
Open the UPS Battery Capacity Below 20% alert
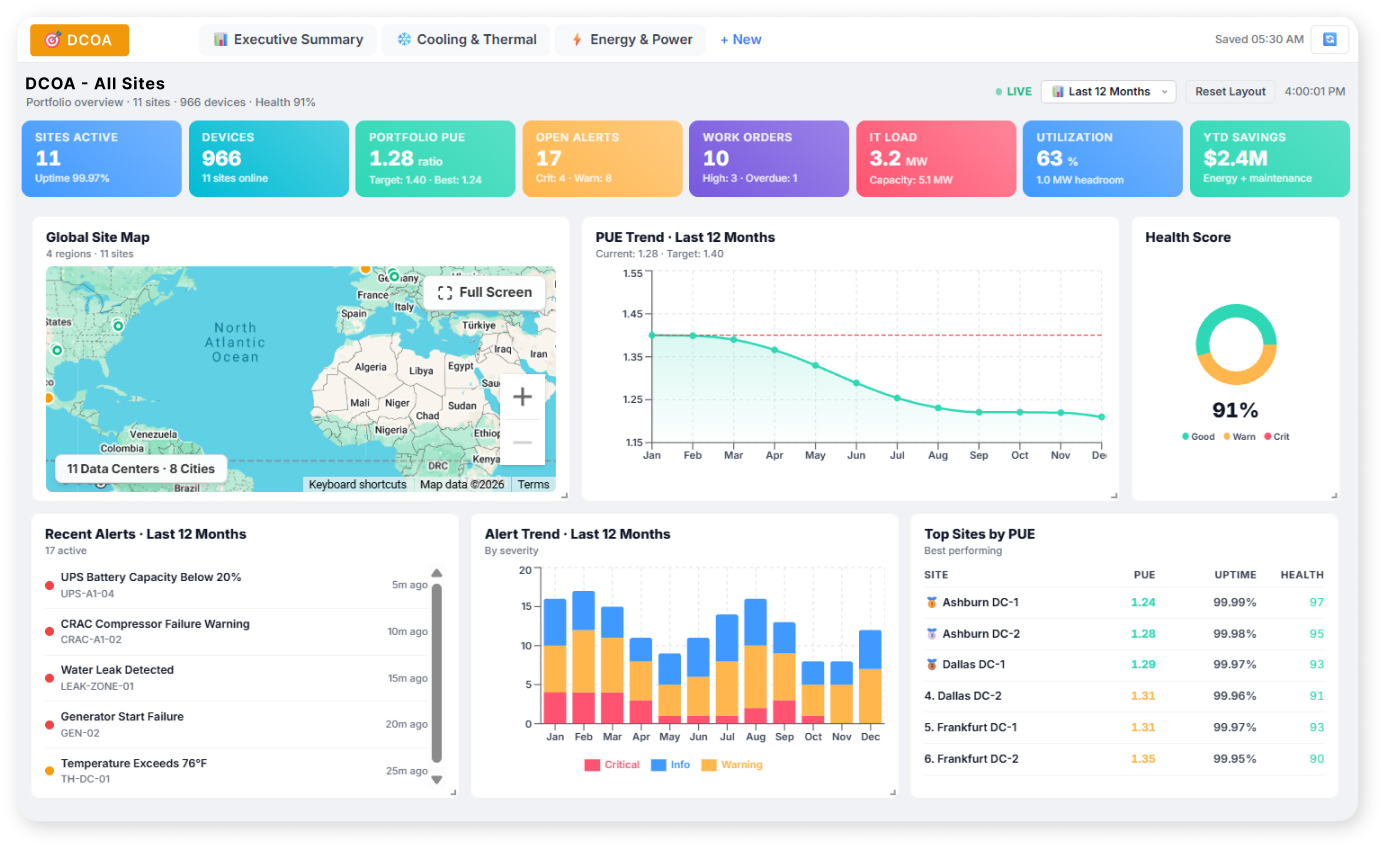[x=237, y=585]
